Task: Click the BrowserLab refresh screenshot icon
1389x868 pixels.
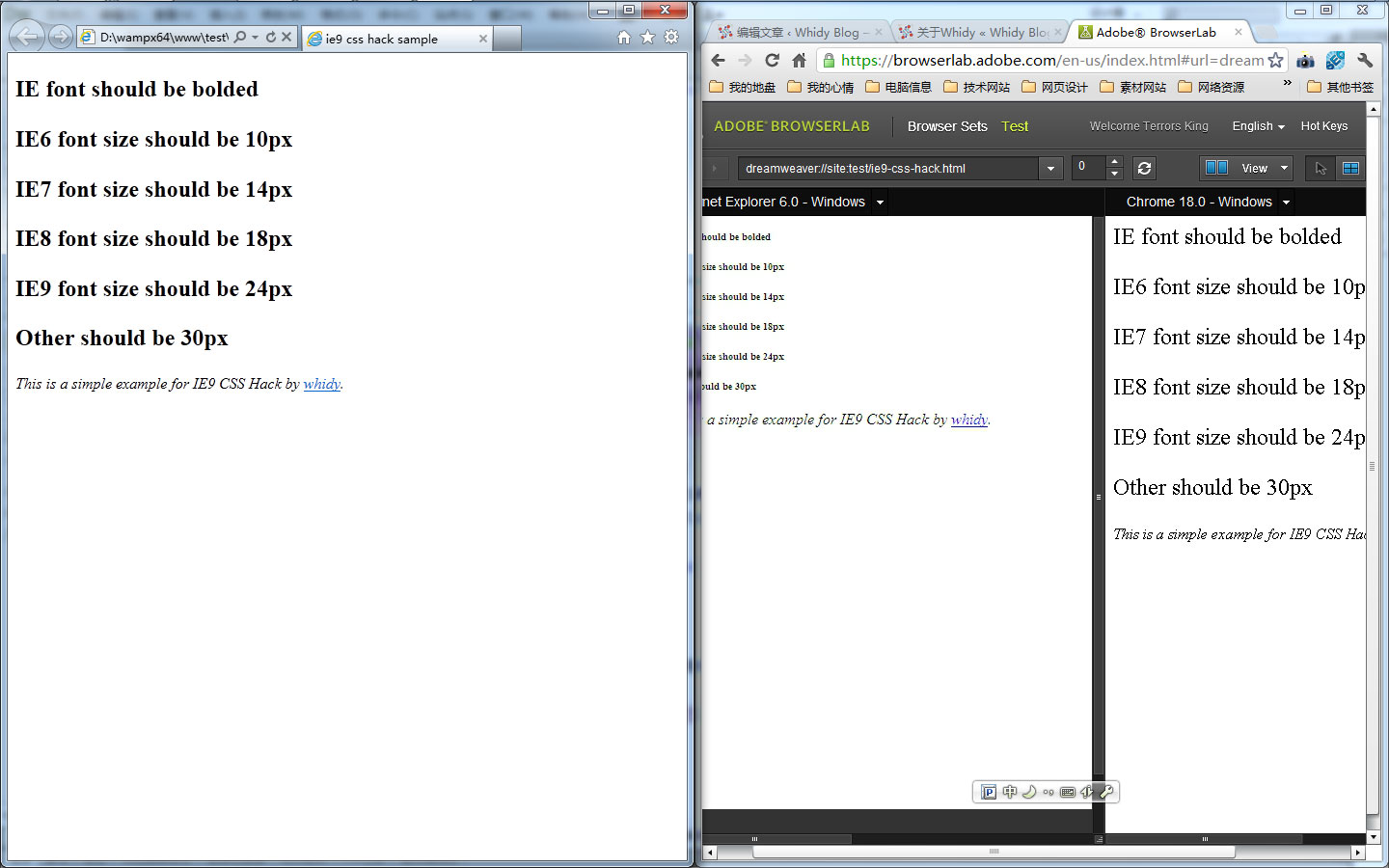Action: pyautogui.click(x=1144, y=168)
